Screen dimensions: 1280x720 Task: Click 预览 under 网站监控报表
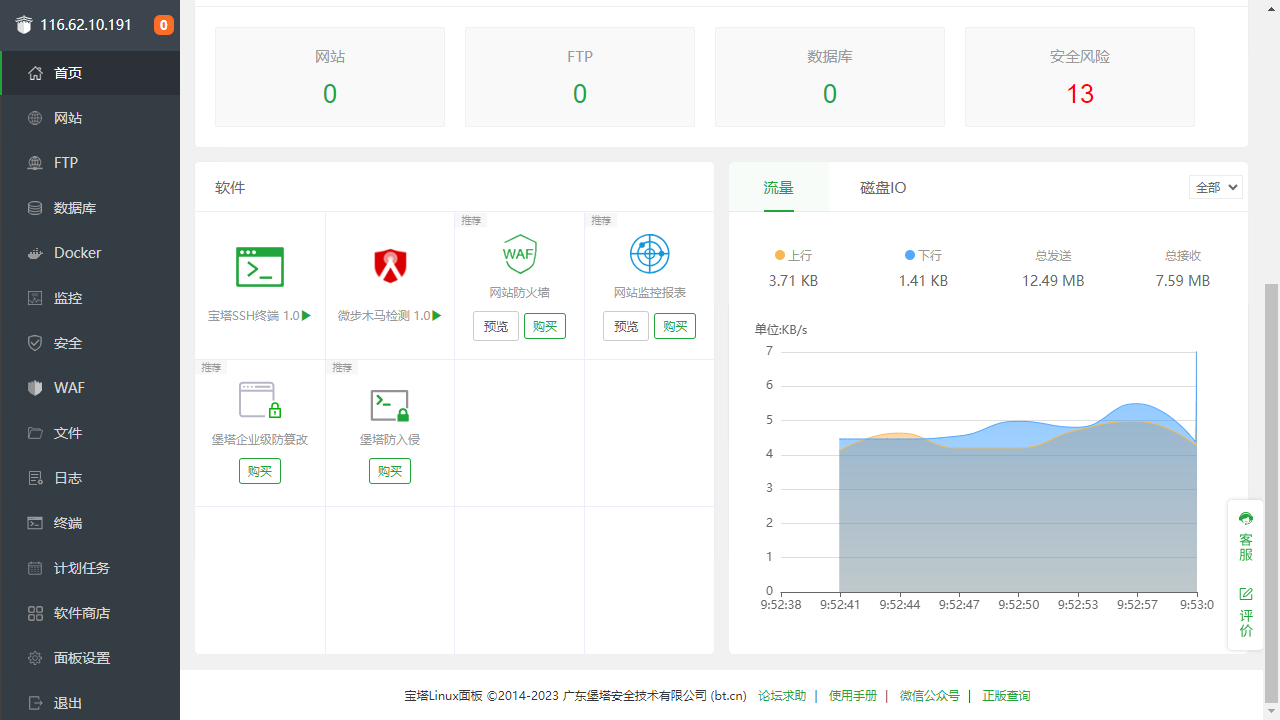point(626,326)
